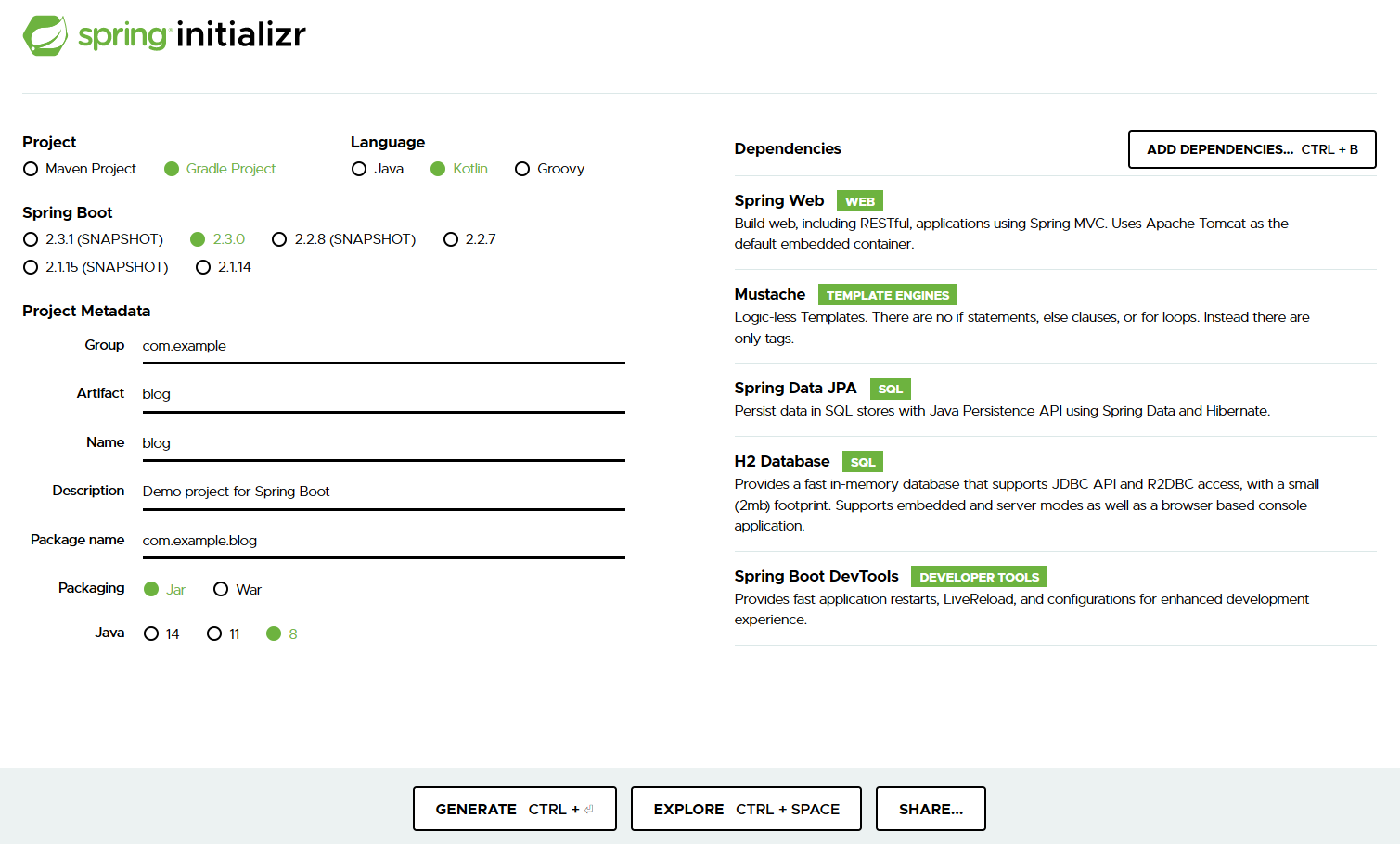Viewport: 1400px width, 844px height.
Task: Set packaging to Jar
Action: [165, 590]
